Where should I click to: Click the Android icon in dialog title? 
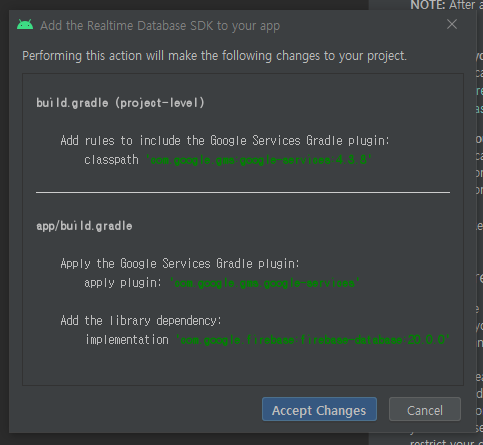point(25,25)
